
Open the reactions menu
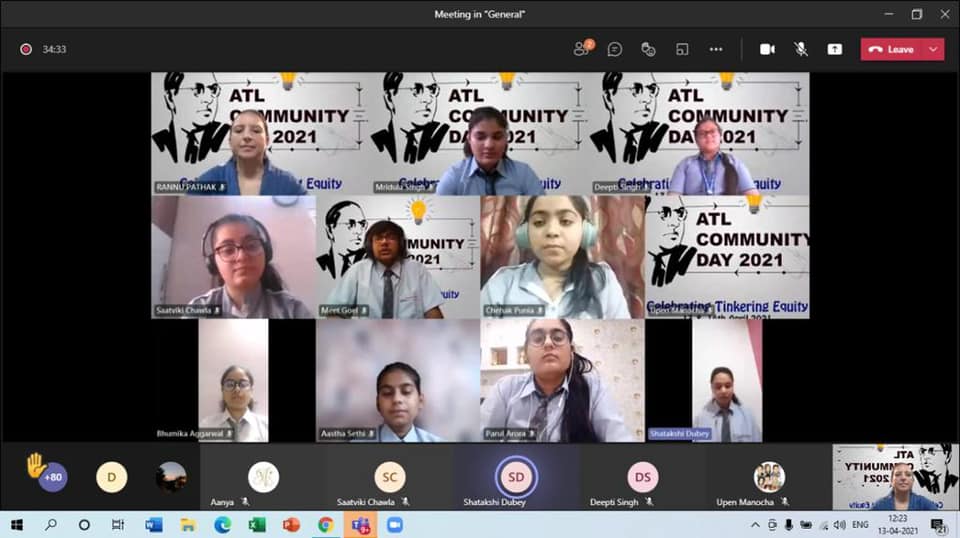(648, 49)
